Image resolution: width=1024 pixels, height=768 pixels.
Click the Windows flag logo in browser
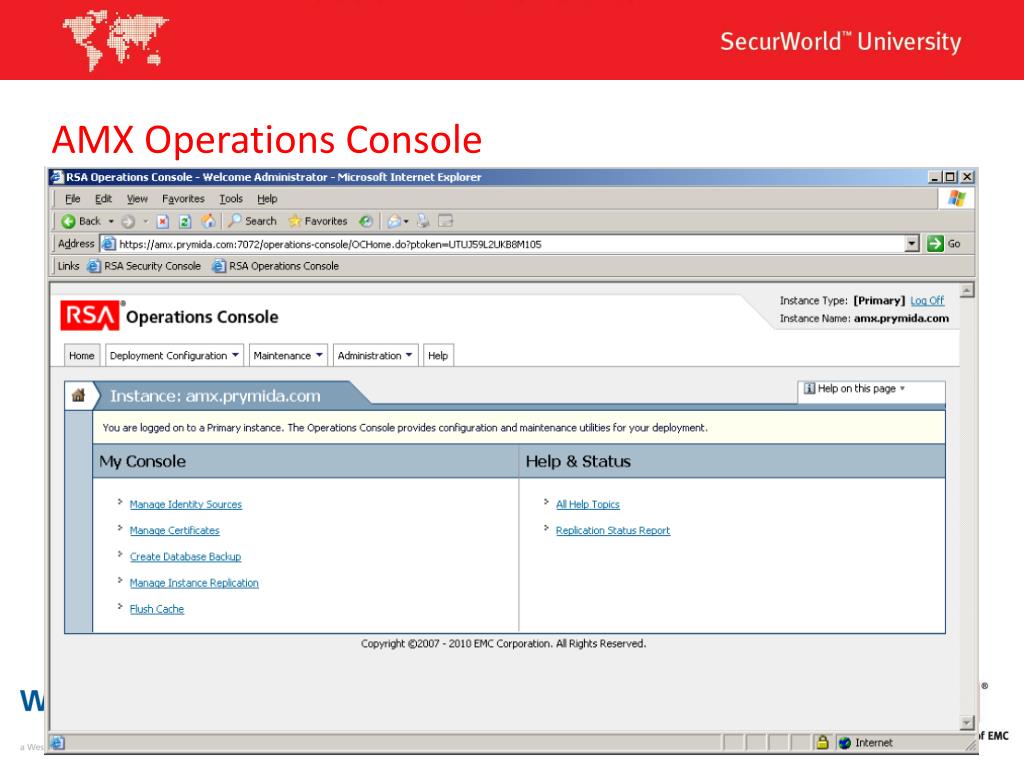pos(957,199)
